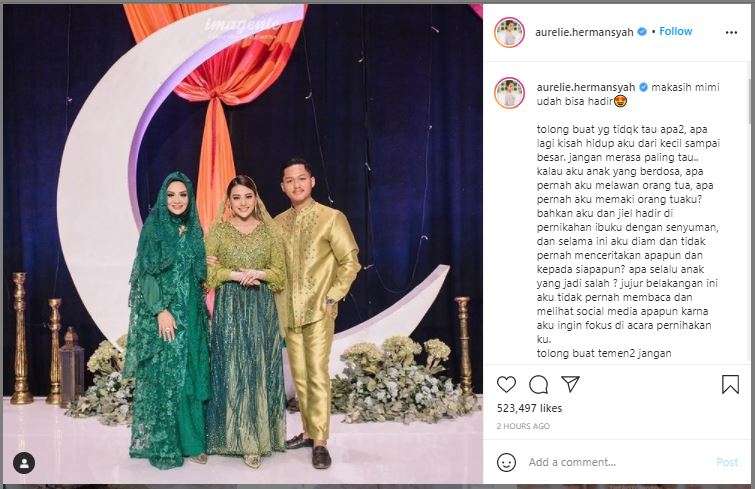Share post via paper plane icon
Image resolution: width=755 pixels, height=489 pixels.
pos(570,384)
